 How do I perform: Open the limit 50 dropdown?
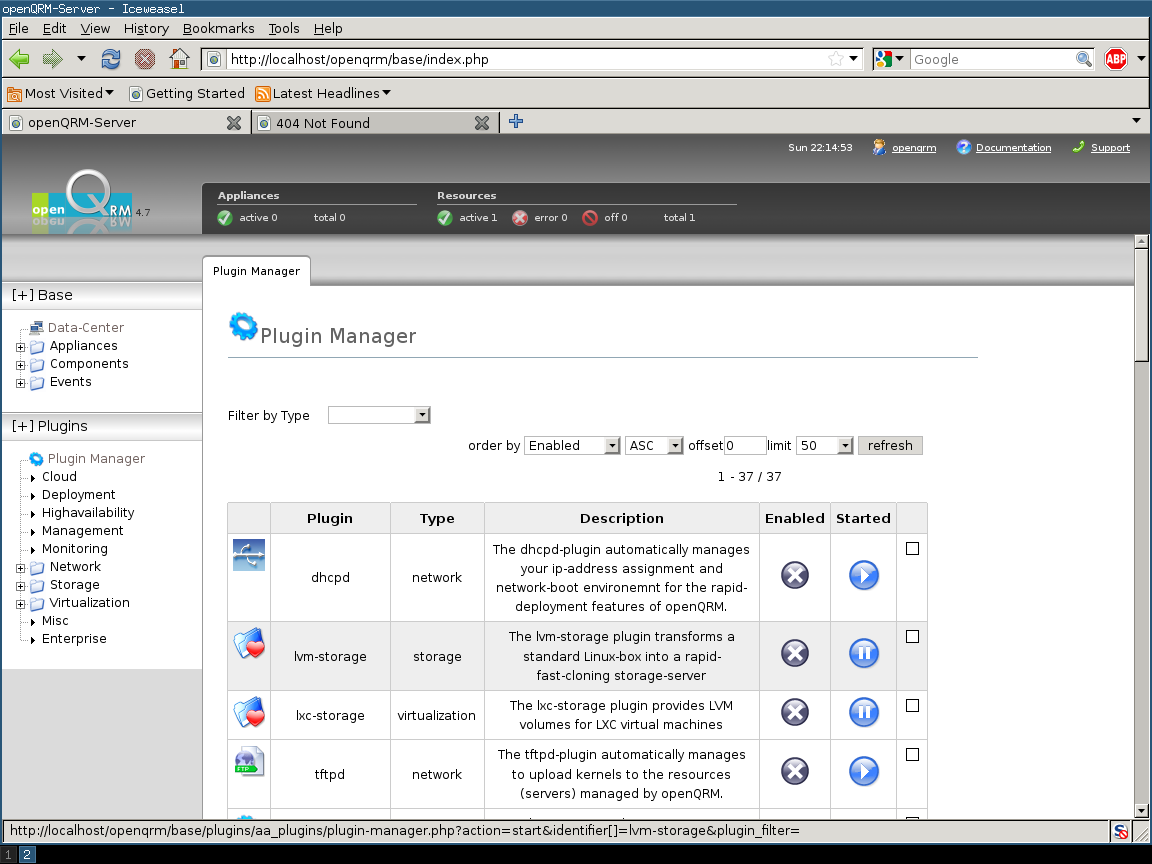click(x=824, y=445)
